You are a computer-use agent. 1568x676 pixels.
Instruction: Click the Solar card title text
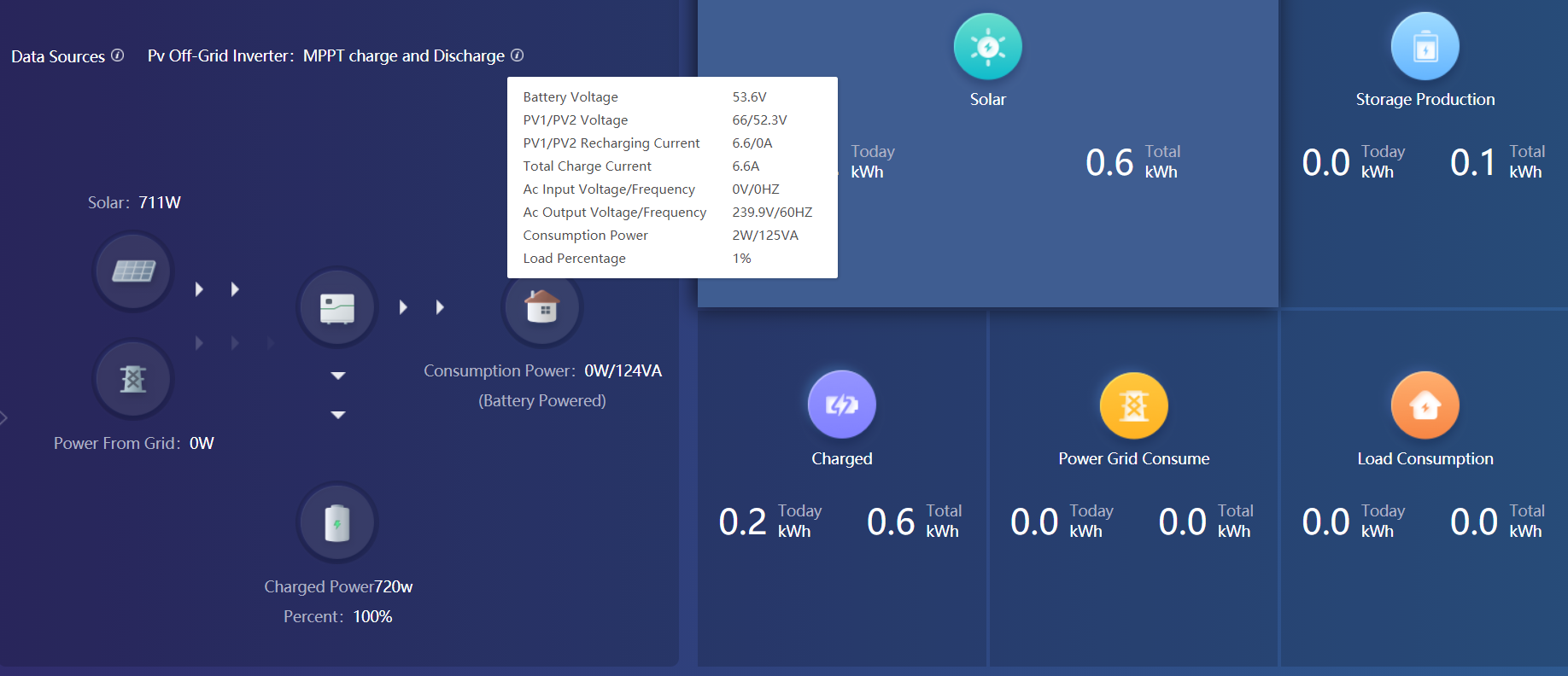(x=988, y=99)
